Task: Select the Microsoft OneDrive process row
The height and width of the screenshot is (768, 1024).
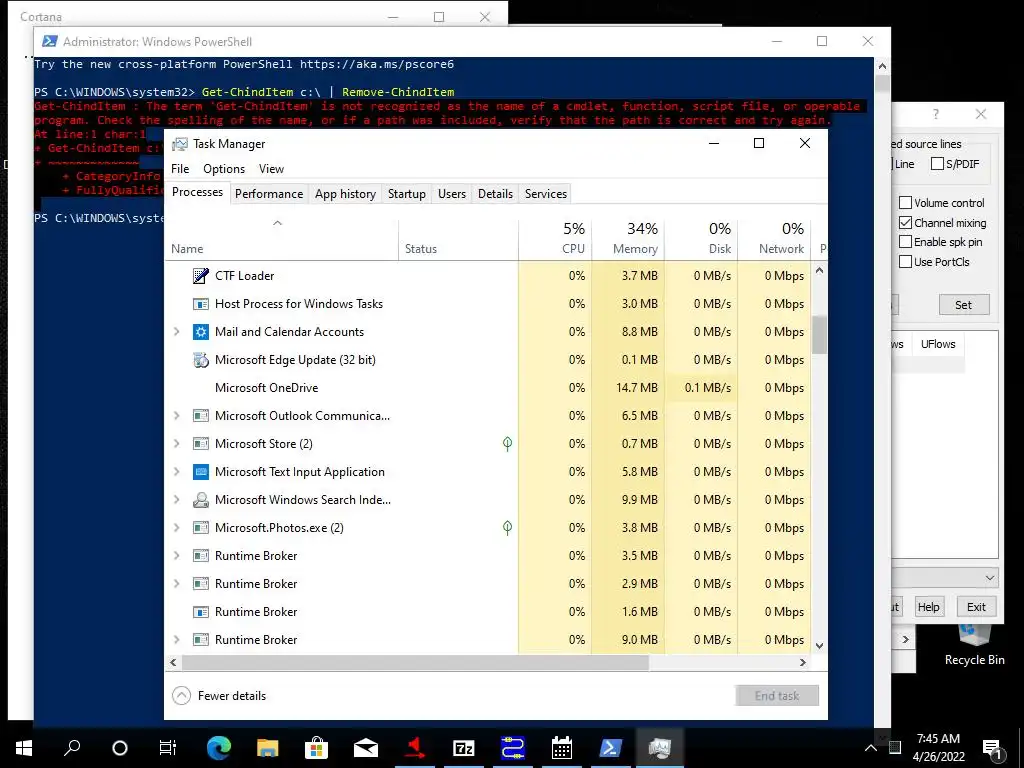Action: (488, 388)
